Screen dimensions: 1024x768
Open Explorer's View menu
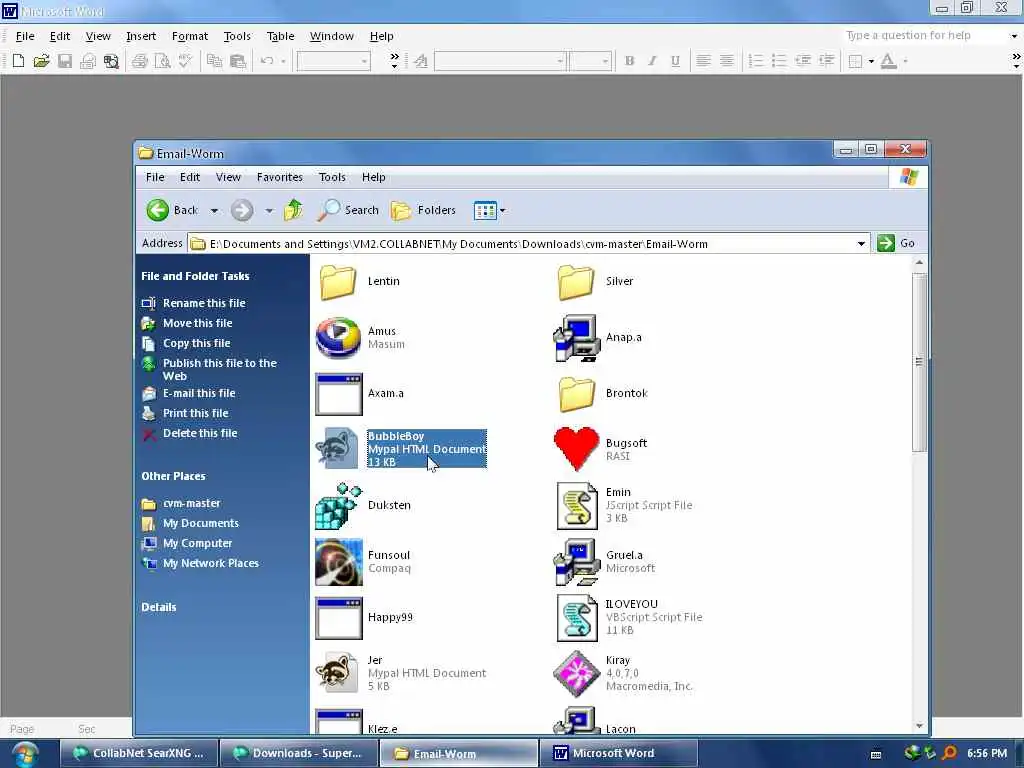(228, 177)
